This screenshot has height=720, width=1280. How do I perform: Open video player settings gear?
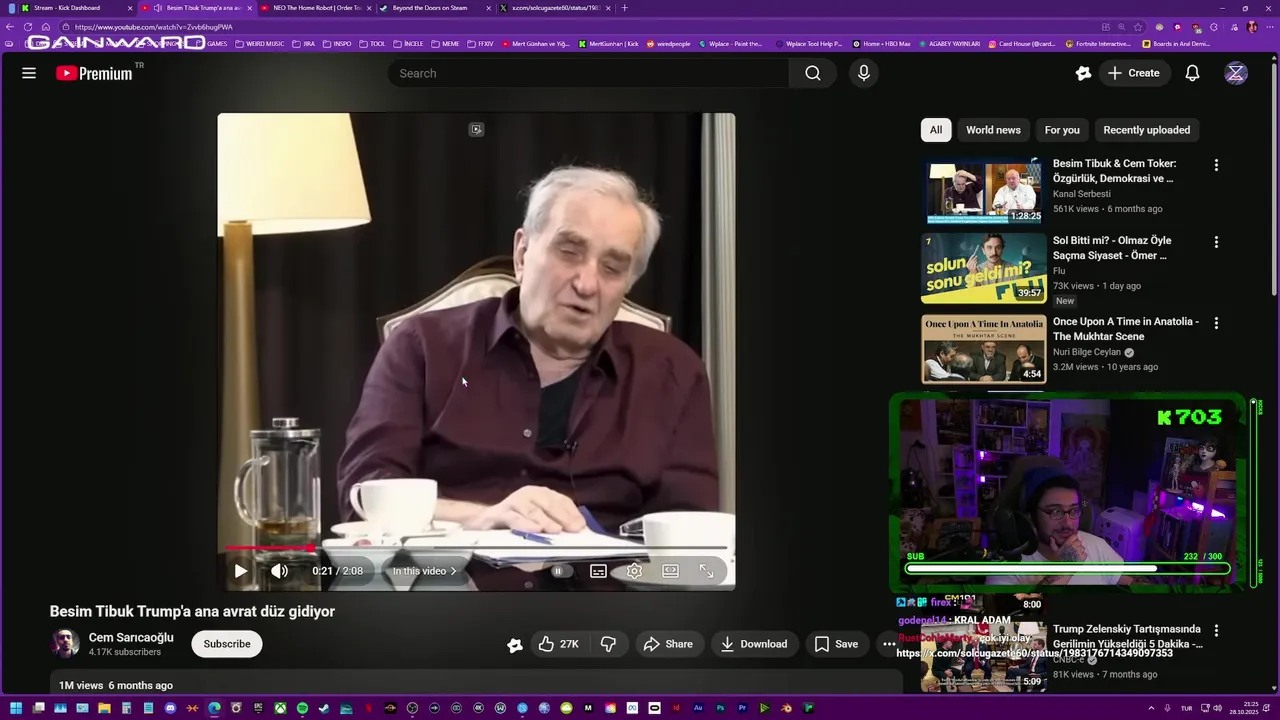click(634, 571)
